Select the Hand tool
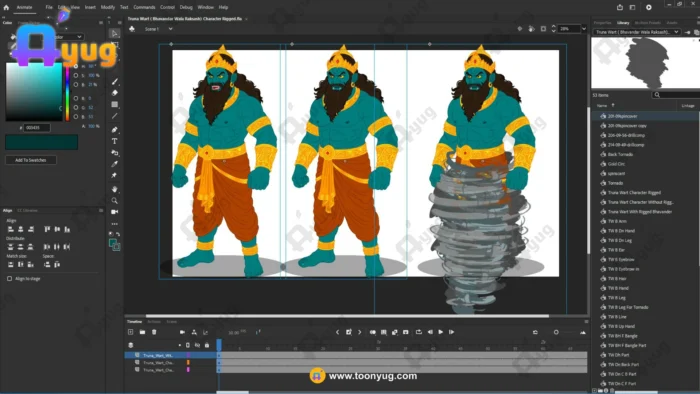 [x=115, y=189]
